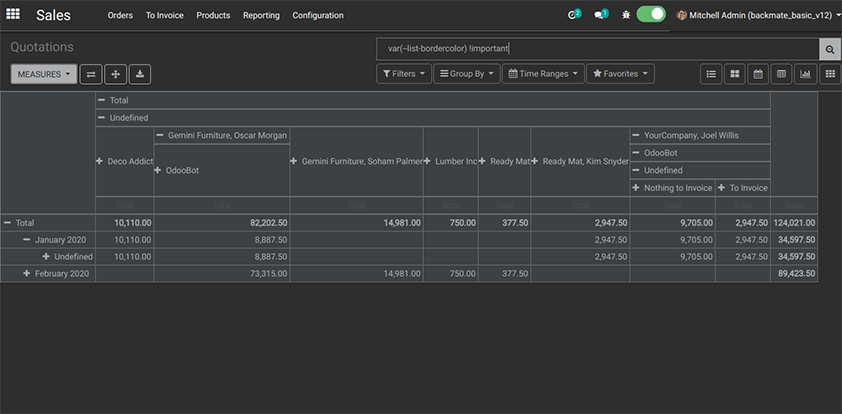Switch to list view
Viewport: 842px width, 414px height.
pyautogui.click(x=711, y=74)
